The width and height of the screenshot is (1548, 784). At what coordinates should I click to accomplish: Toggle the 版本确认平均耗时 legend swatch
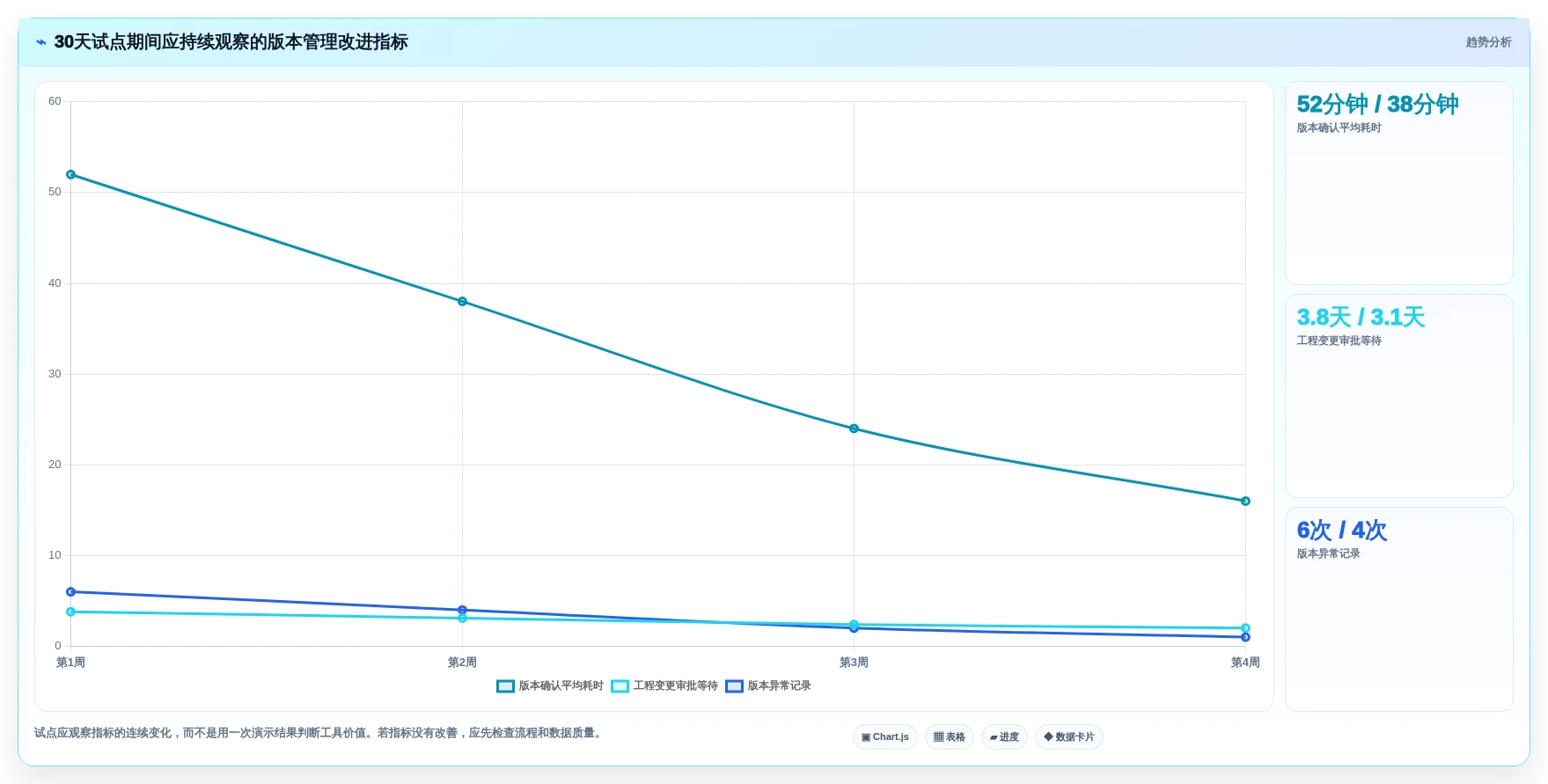point(505,686)
